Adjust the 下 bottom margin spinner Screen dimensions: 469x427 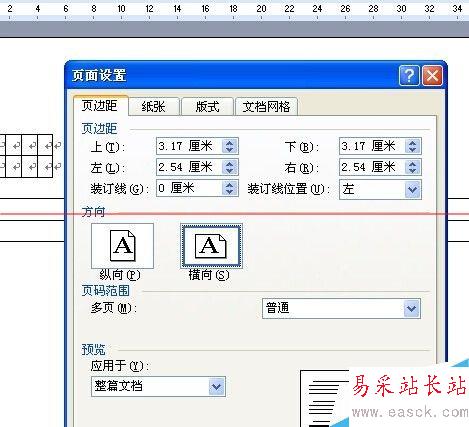[413, 146]
